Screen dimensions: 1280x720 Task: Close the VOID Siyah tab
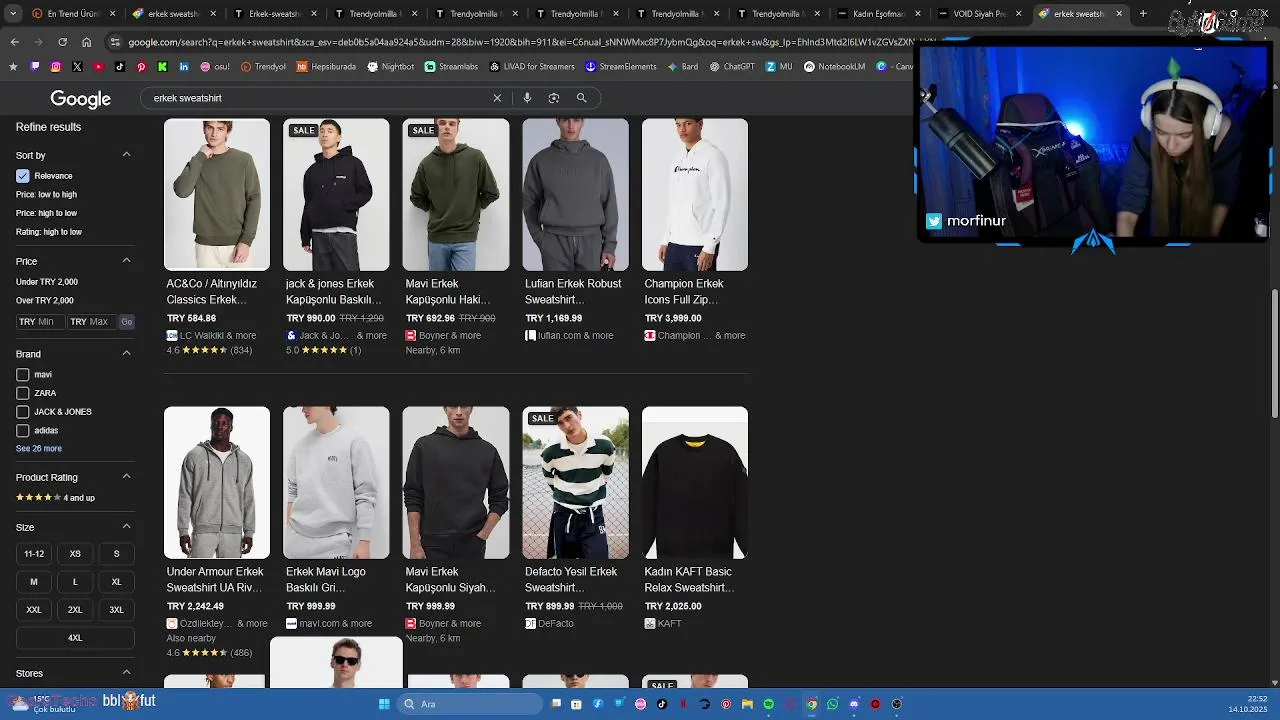tap(1018, 14)
